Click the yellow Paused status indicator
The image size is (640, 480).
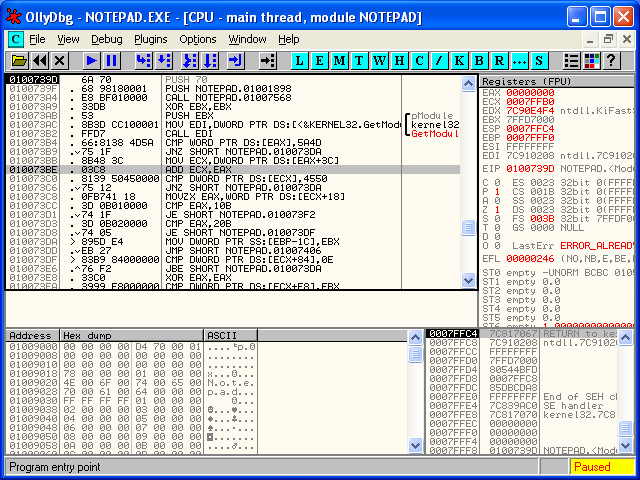point(602,467)
